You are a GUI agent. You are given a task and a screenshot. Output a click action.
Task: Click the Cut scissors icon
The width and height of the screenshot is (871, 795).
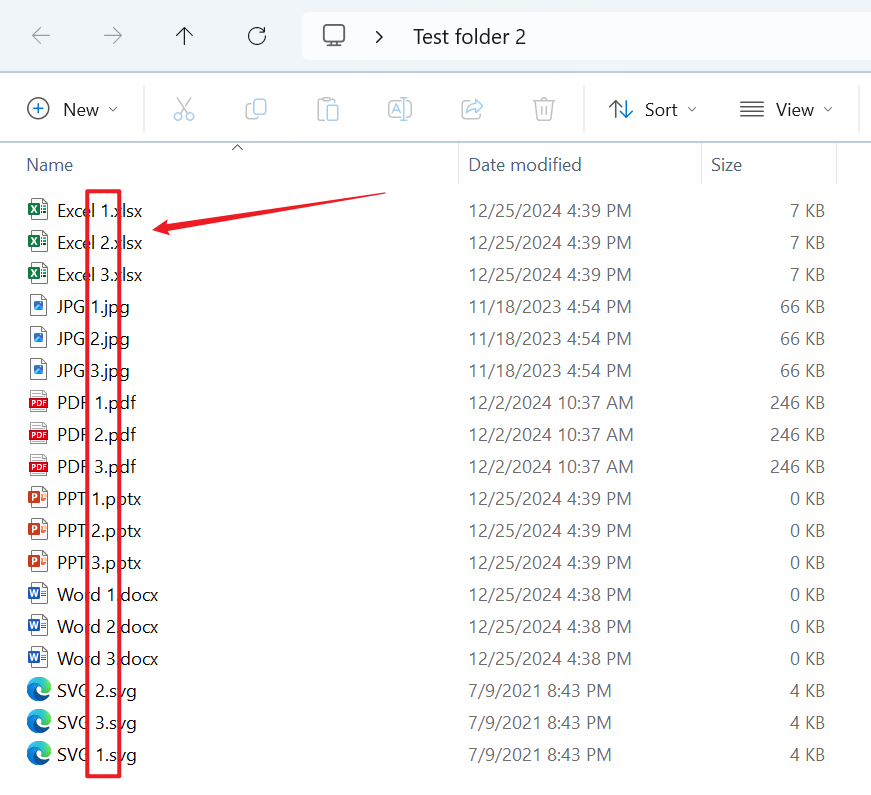pos(184,109)
